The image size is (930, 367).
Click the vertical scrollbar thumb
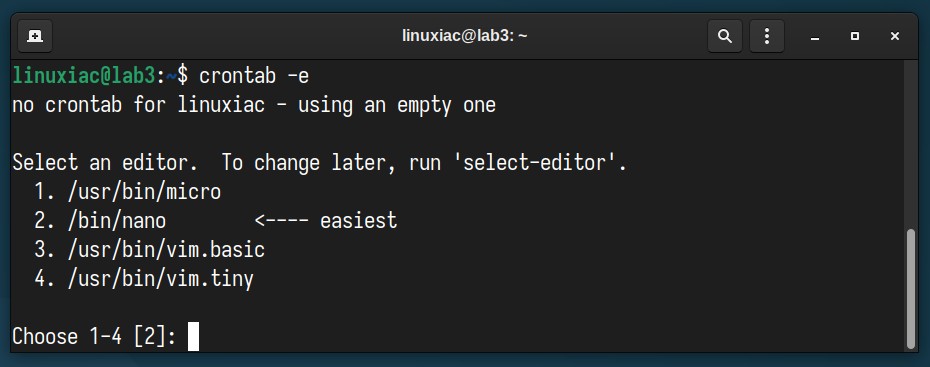tap(912, 289)
